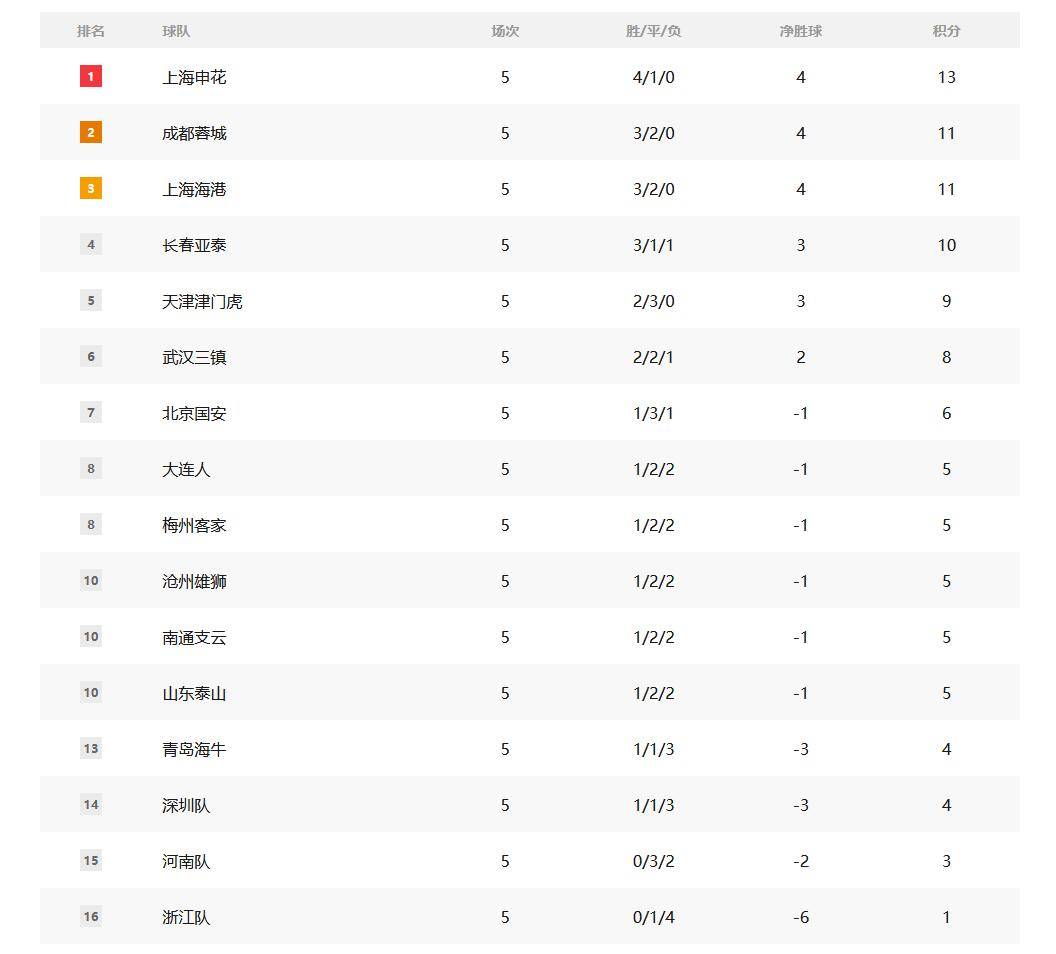Click the rank 16 badge

(91, 916)
